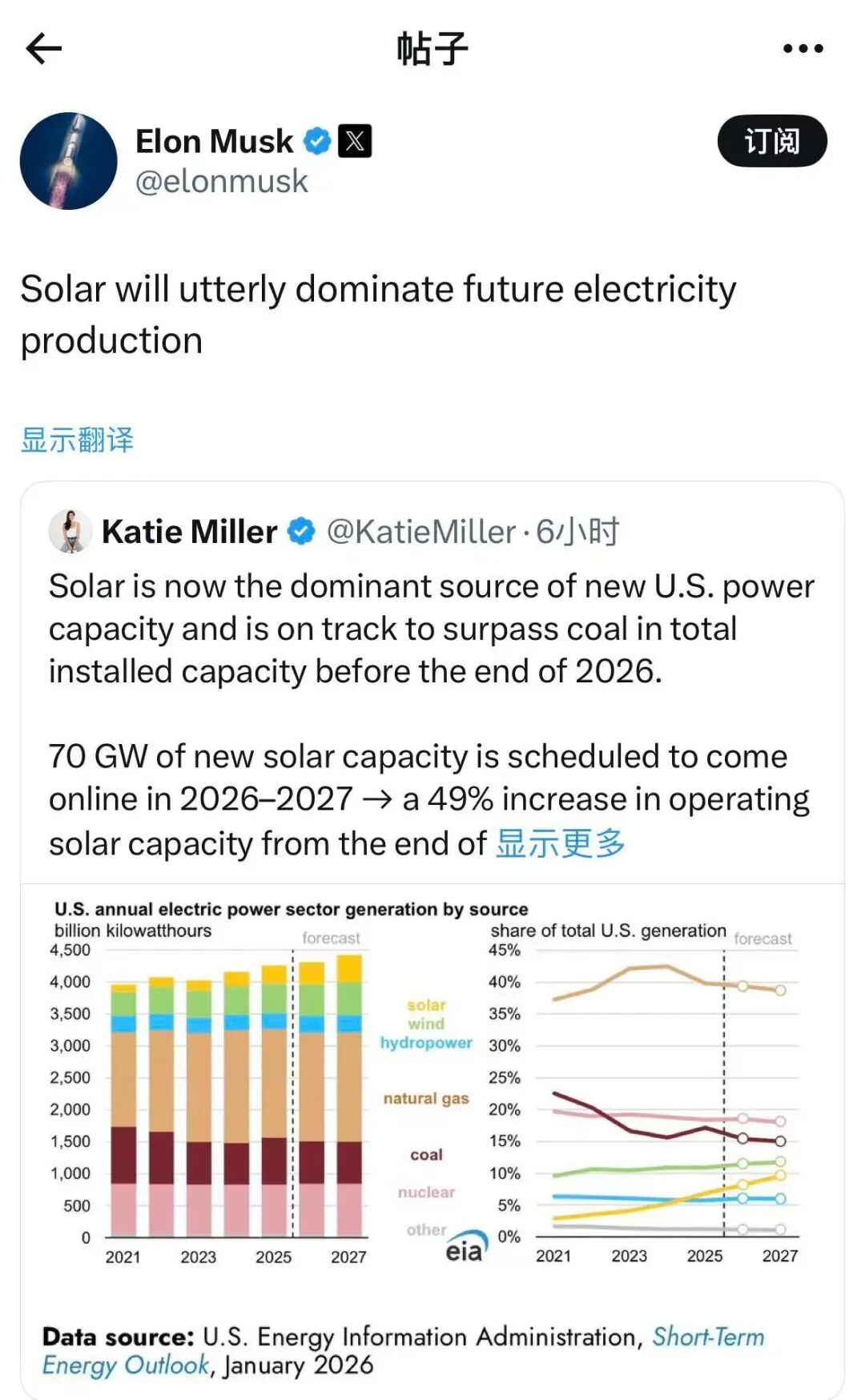
Task: Click Elon Musk's blue verified badge
Action: (316, 139)
